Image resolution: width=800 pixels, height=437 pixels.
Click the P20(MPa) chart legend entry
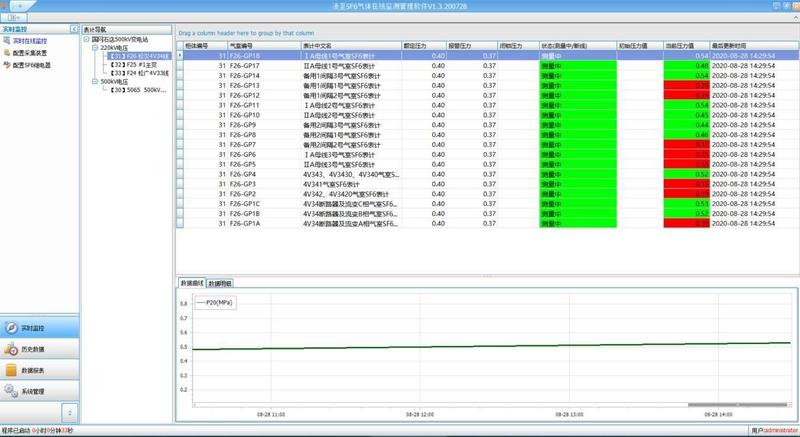[214, 302]
